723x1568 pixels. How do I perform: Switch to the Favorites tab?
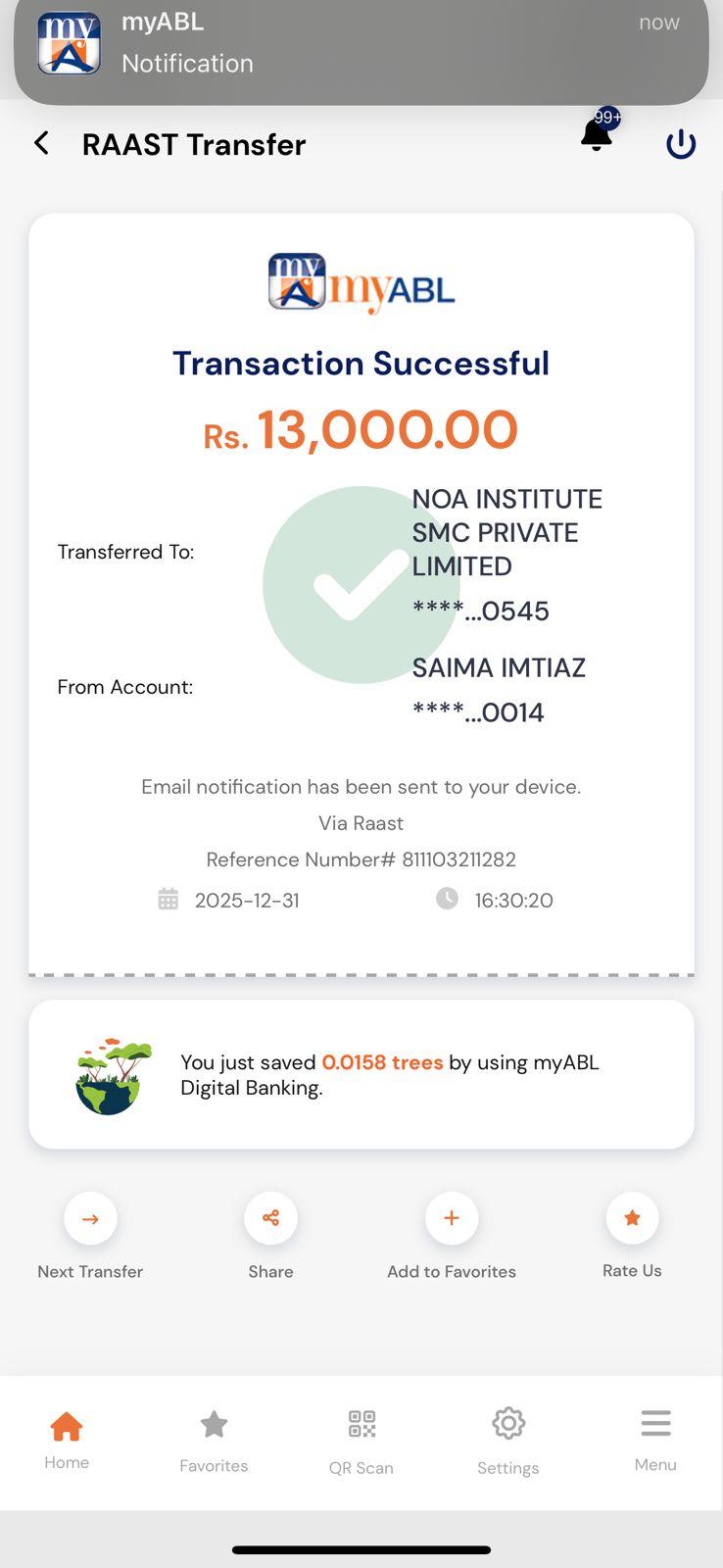coord(214,1439)
